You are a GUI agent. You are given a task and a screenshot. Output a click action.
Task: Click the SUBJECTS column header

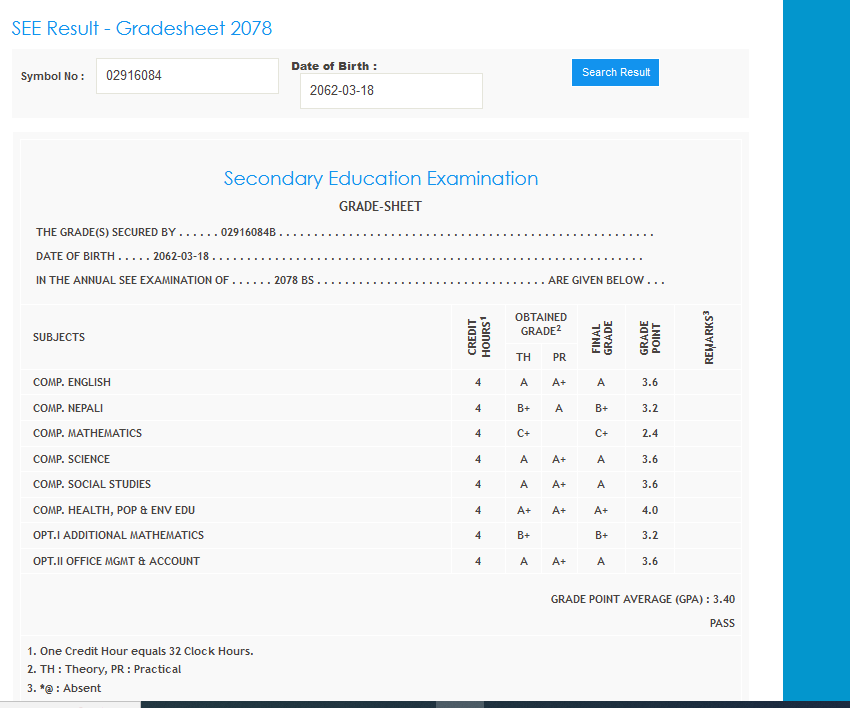tap(59, 337)
